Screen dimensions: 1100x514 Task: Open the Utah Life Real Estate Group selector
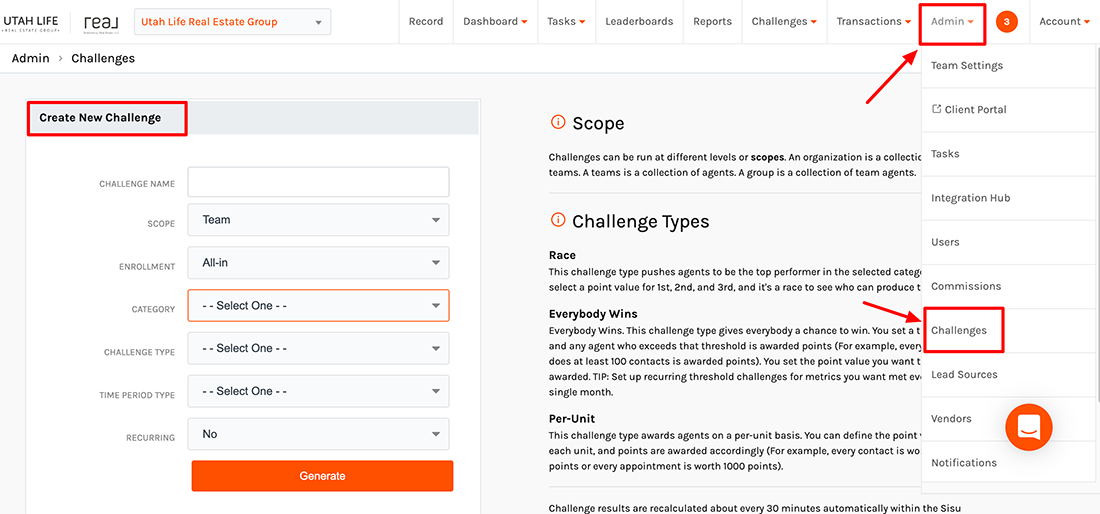[x=232, y=22]
